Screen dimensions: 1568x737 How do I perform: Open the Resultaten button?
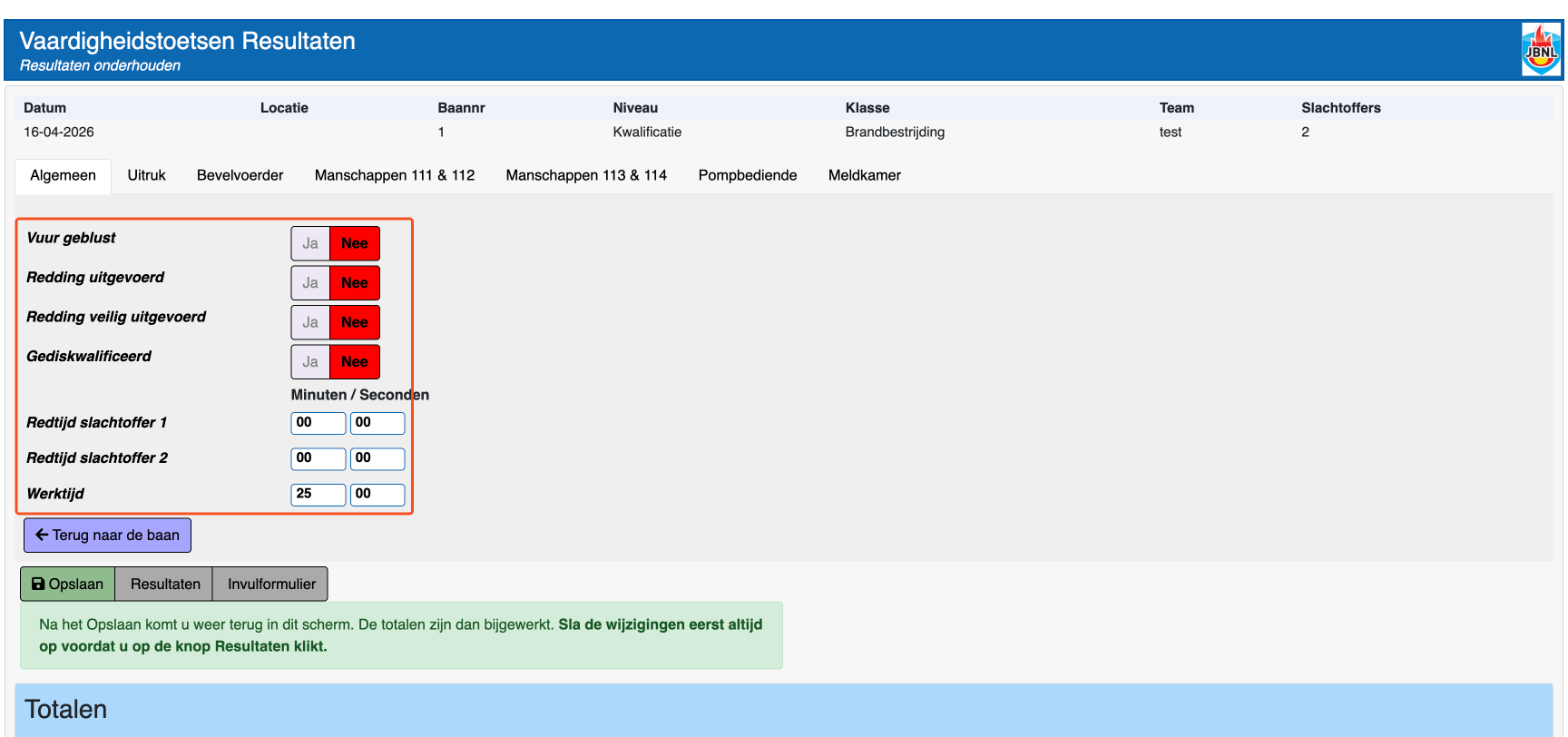164,584
